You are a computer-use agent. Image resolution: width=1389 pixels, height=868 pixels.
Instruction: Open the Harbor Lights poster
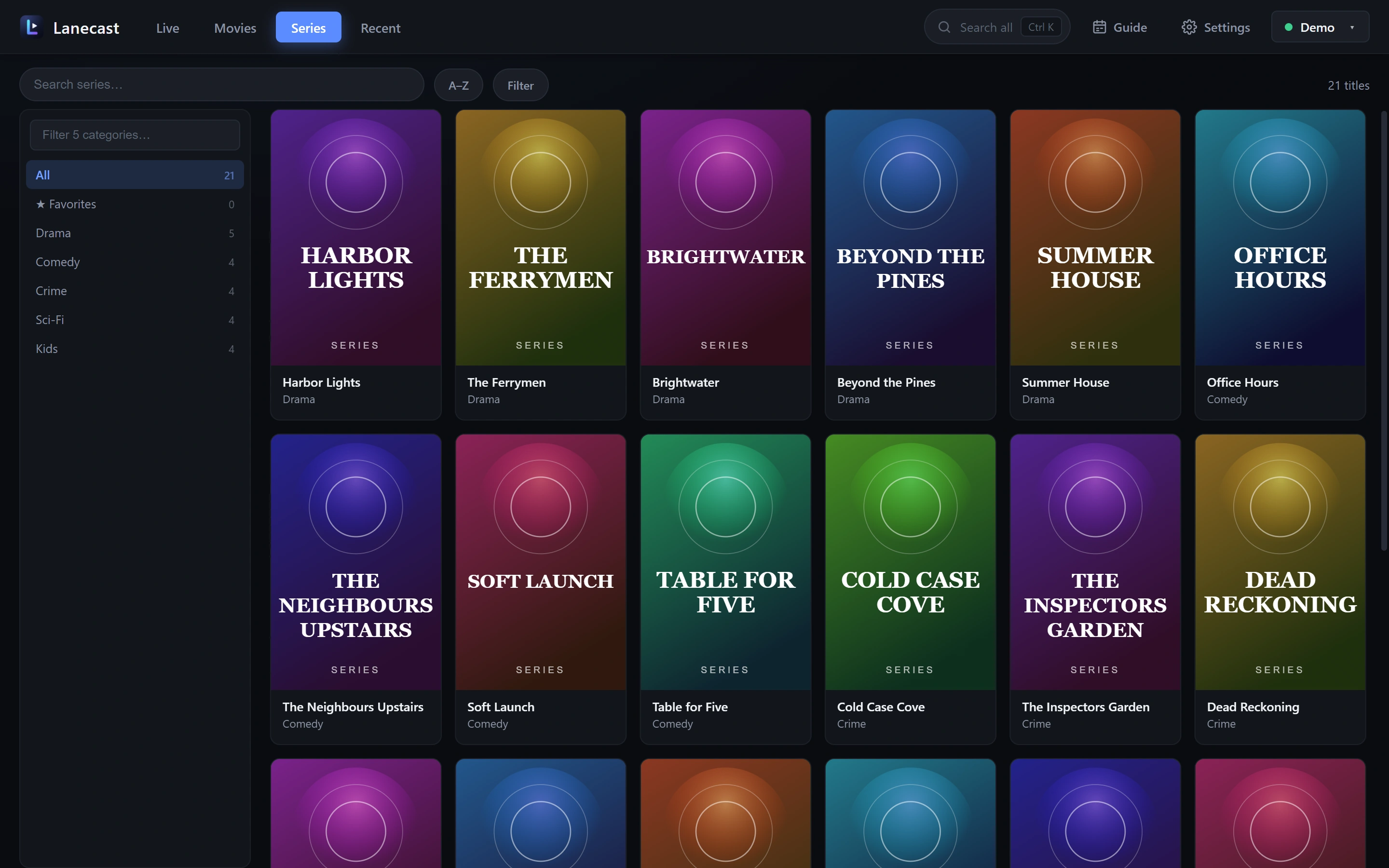click(x=356, y=238)
